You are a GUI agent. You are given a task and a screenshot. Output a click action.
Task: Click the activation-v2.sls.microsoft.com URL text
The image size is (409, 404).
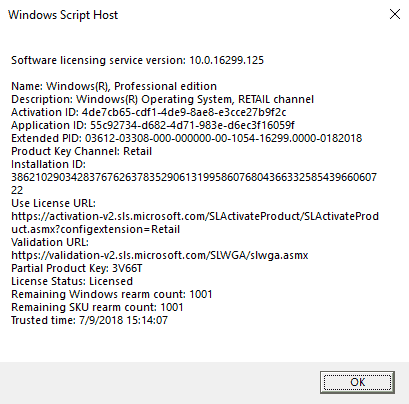(x=195, y=223)
